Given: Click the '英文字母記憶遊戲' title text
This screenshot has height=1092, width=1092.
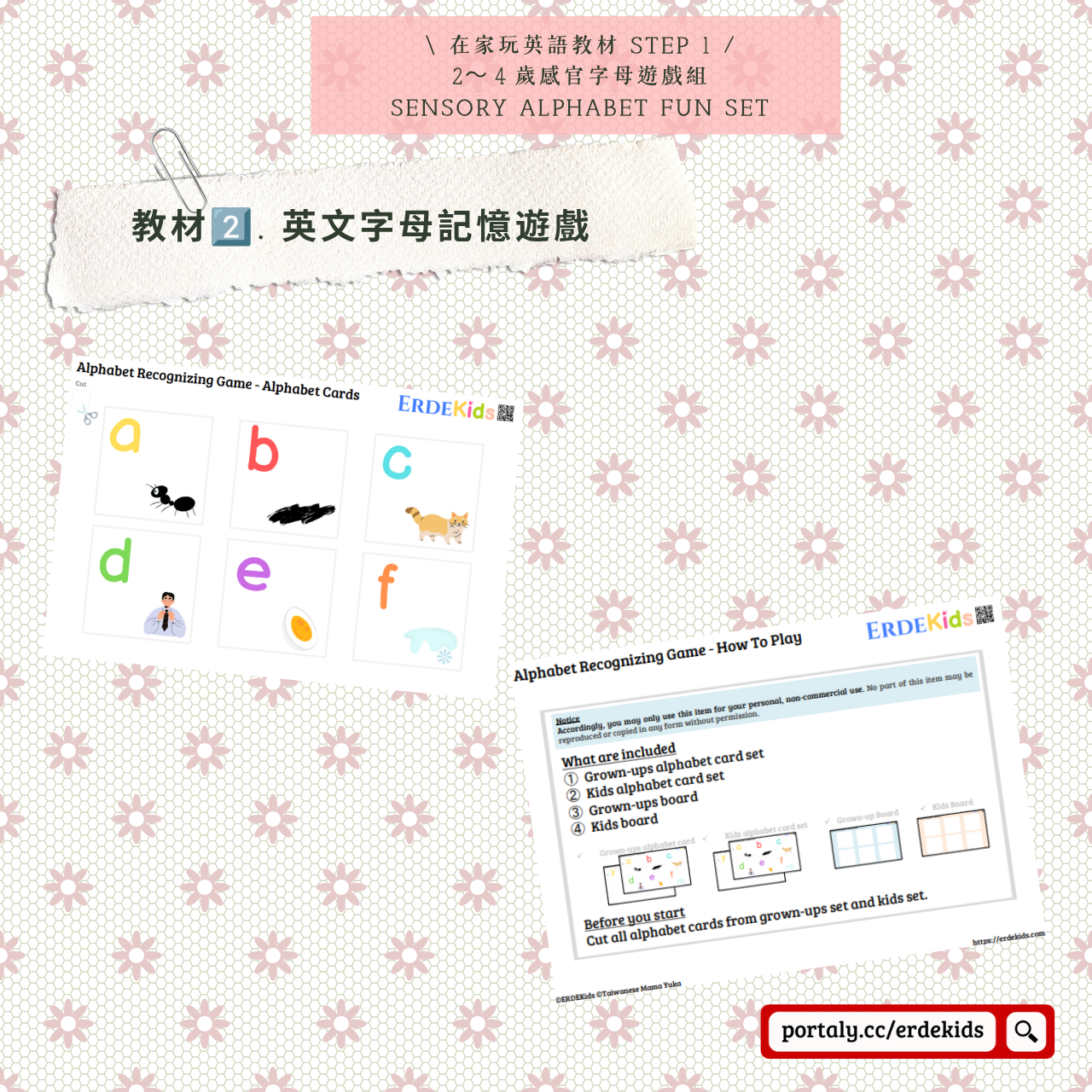Looking at the screenshot, I should 436,227.
